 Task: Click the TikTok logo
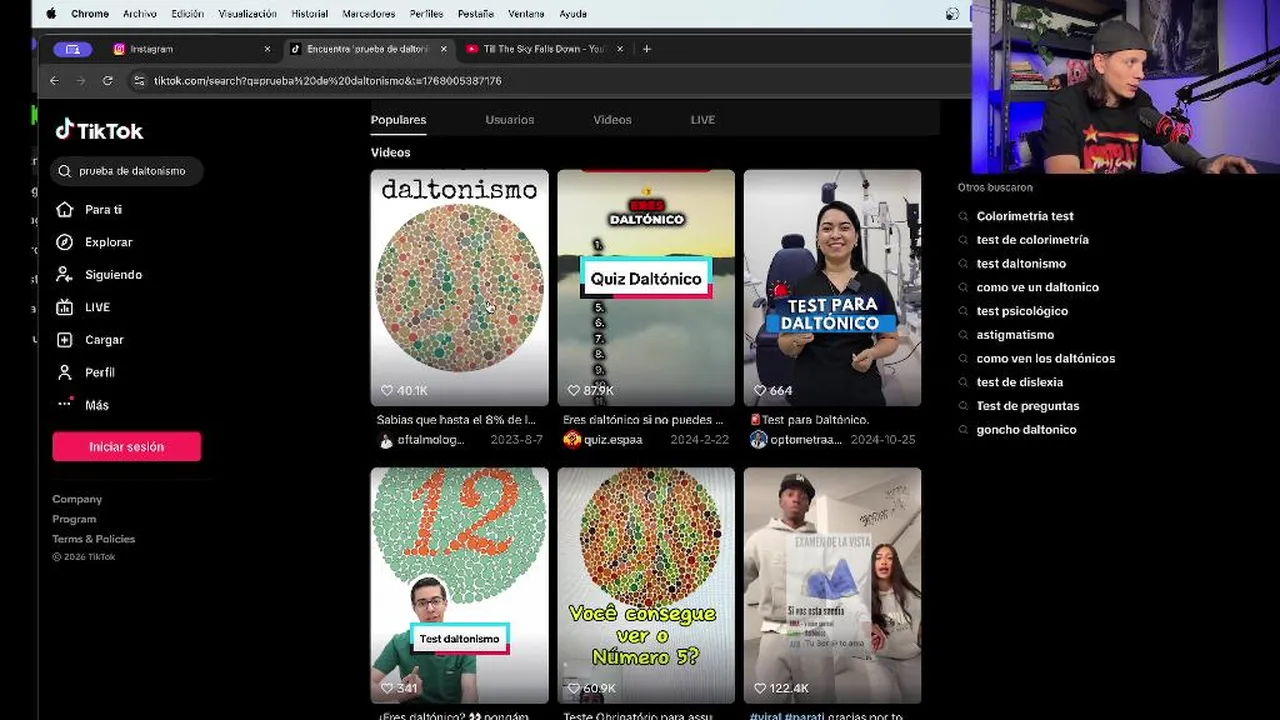(x=99, y=130)
